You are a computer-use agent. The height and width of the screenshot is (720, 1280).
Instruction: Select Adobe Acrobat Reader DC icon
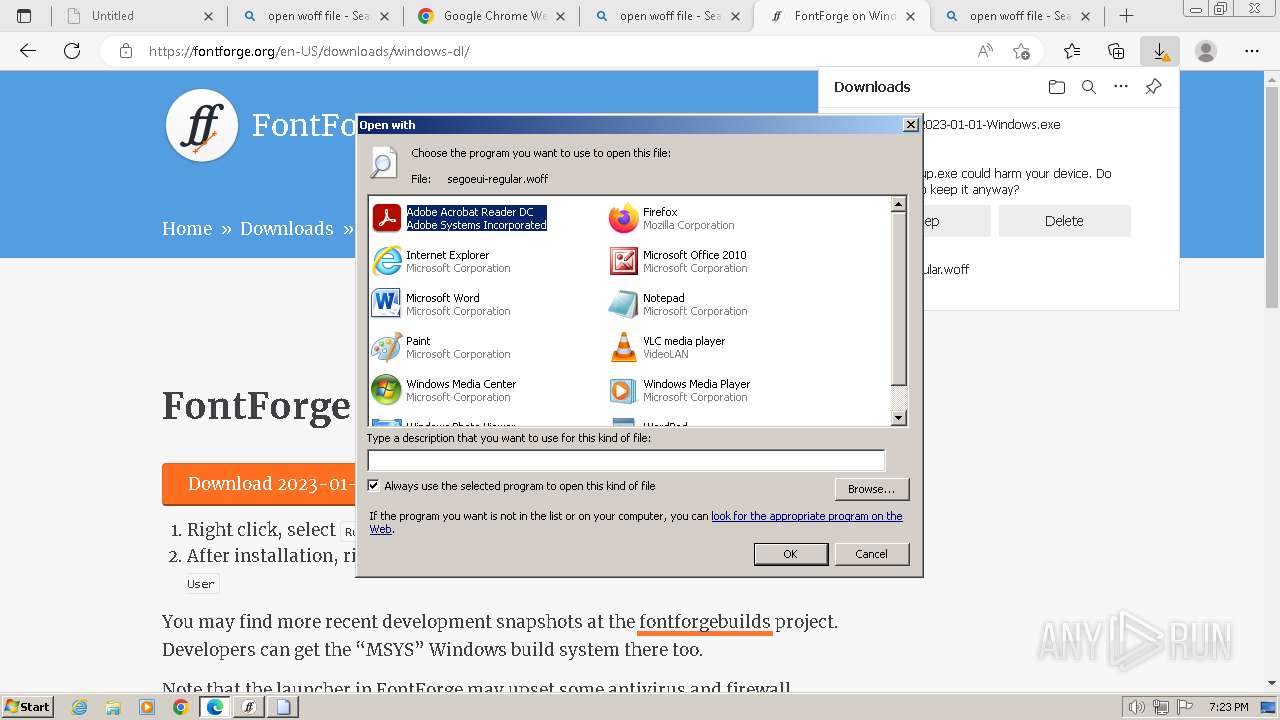pos(386,218)
